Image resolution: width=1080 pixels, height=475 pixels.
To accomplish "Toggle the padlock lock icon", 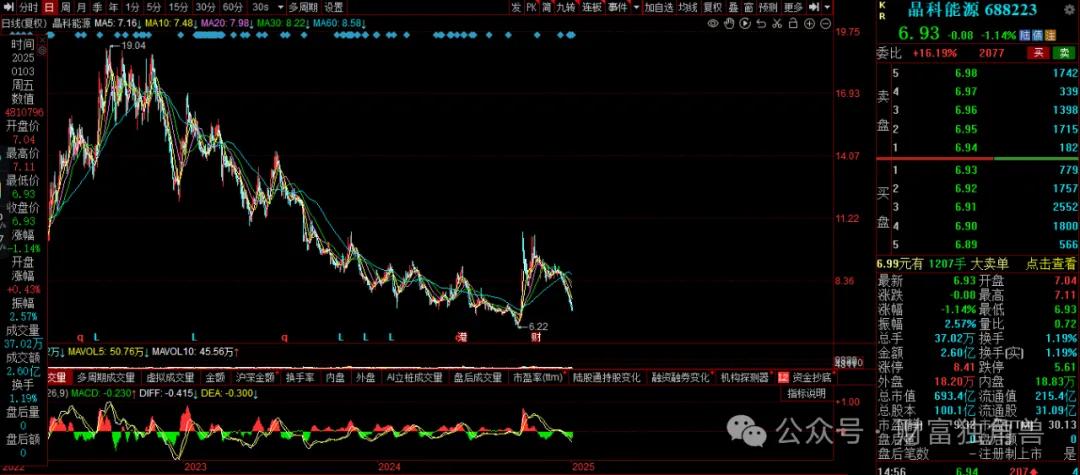I will coord(793,23).
